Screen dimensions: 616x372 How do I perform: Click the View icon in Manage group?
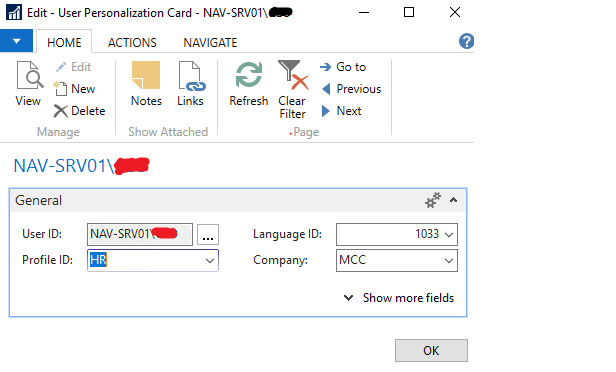[x=29, y=75]
